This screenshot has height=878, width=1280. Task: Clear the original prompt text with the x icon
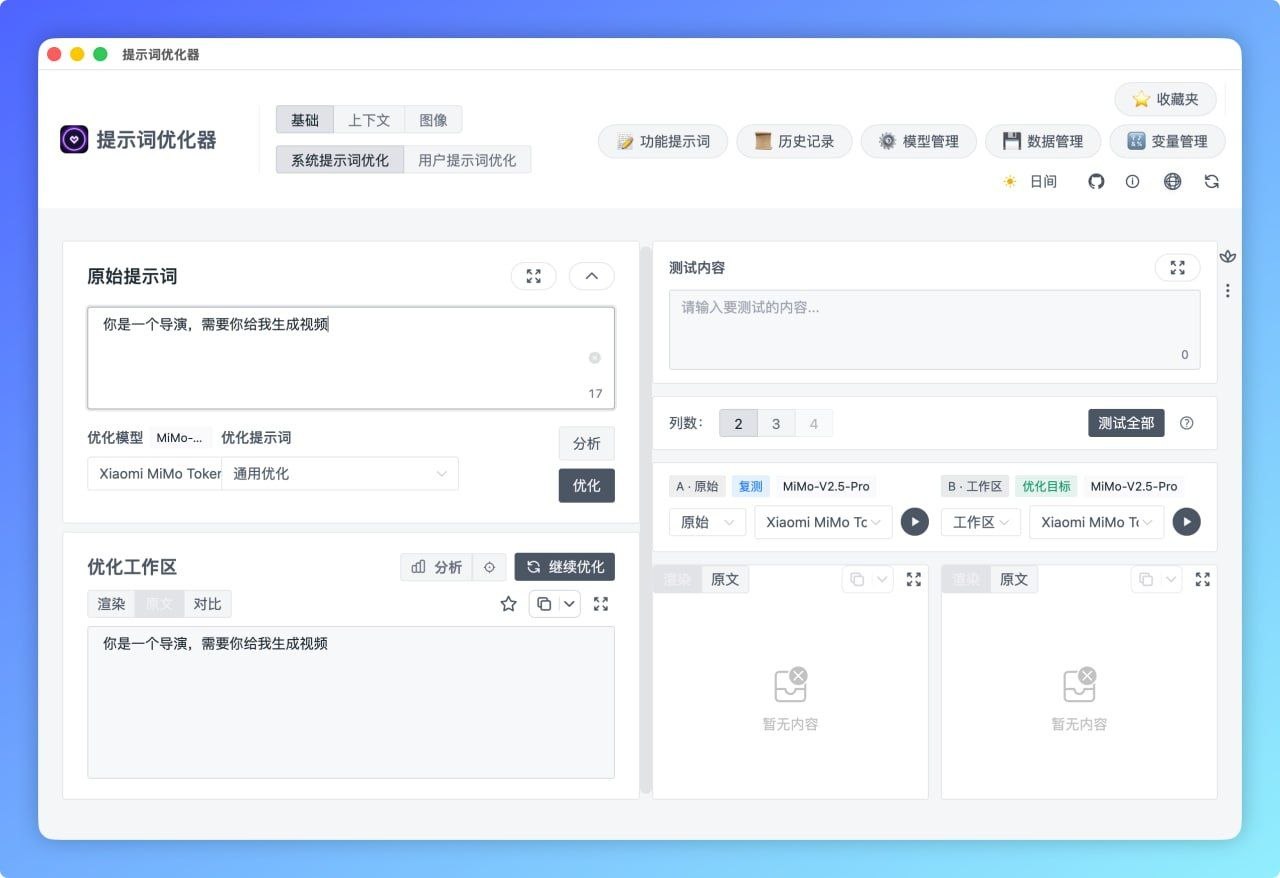tap(594, 358)
